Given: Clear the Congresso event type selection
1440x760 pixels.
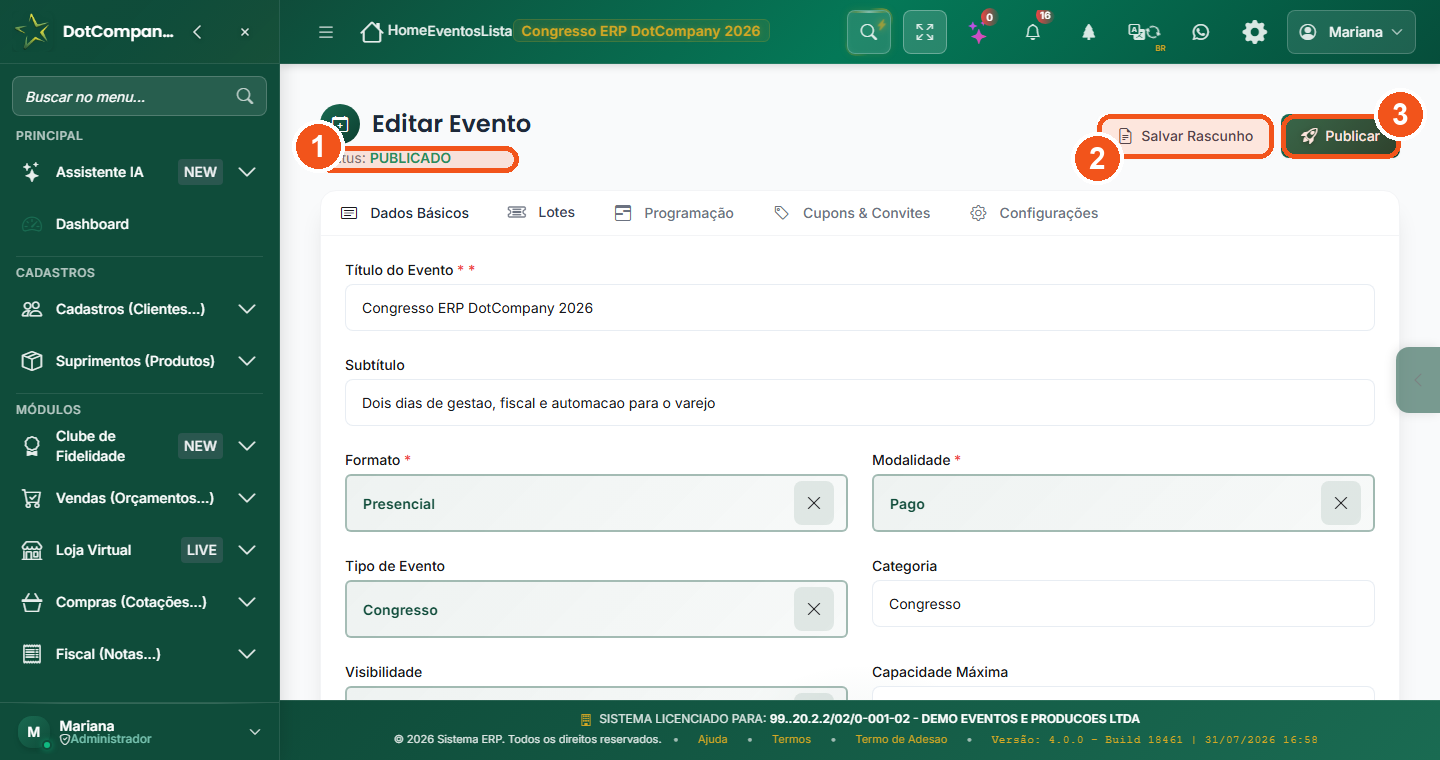Looking at the screenshot, I should [814, 609].
